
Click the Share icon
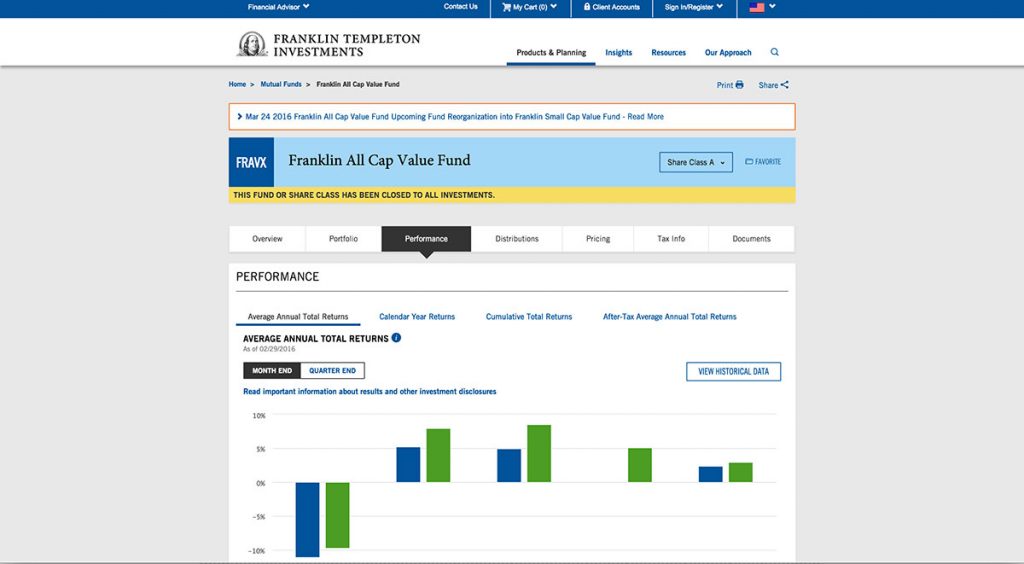784,85
